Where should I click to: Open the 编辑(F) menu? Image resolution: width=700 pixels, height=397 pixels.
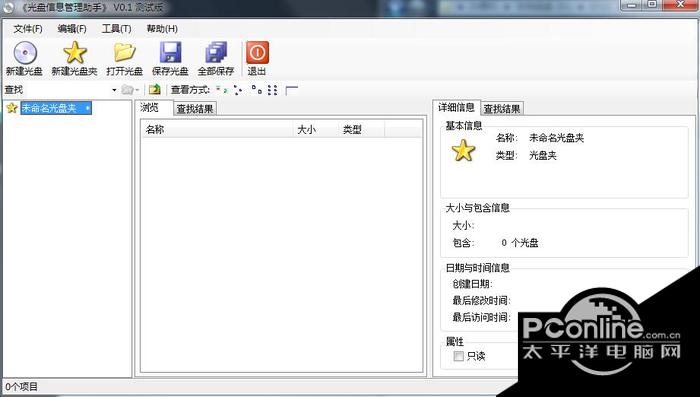pyautogui.click(x=72, y=29)
